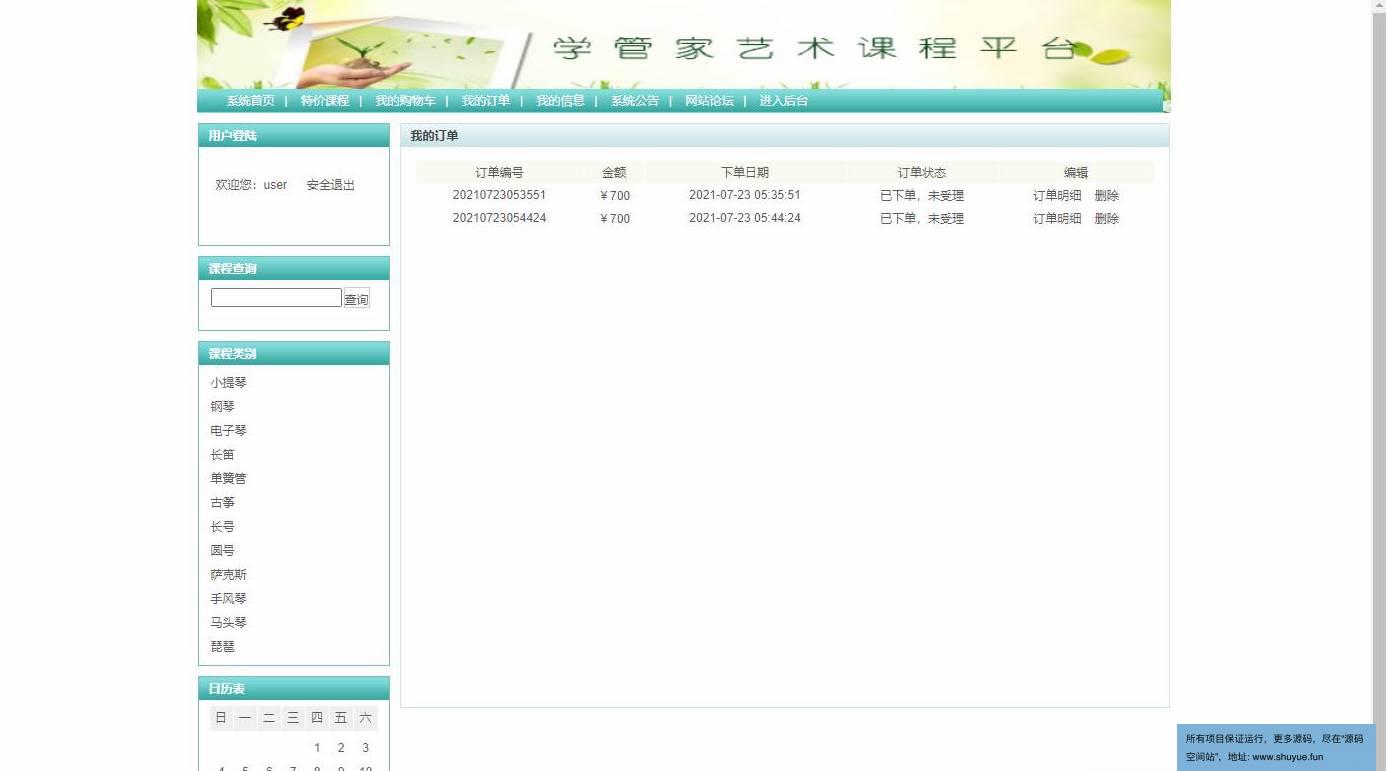Click calendar day 3
Image resolution: width=1386 pixels, height=771 pixels.
click(365, 748)
